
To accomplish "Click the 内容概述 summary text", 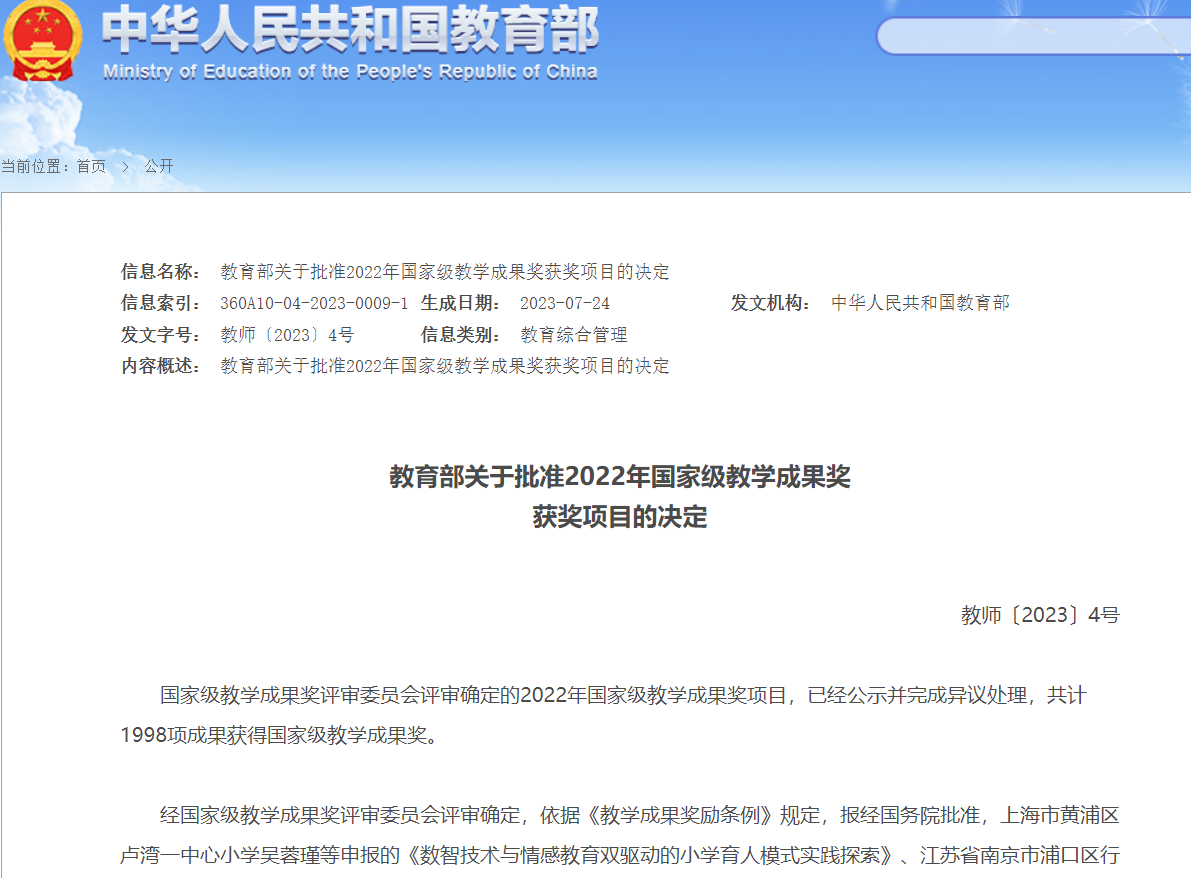I will point(445,366).
